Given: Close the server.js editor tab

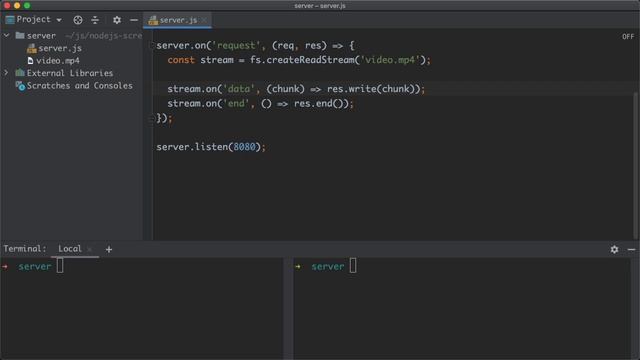Looking at the screenshot, I should [x=204, y=20].
